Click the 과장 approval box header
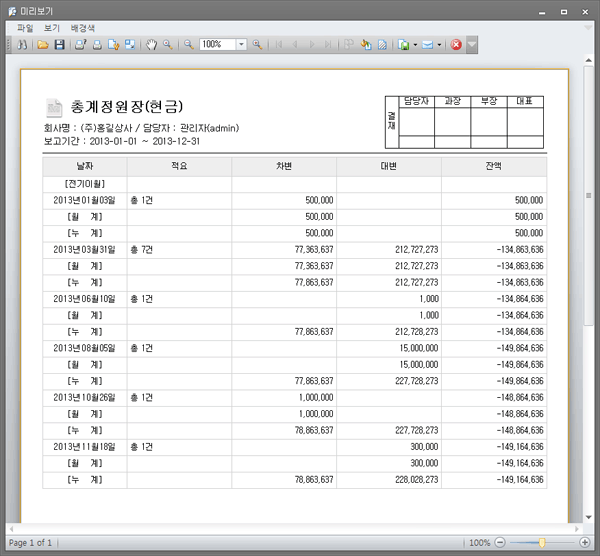 [452, 101]
